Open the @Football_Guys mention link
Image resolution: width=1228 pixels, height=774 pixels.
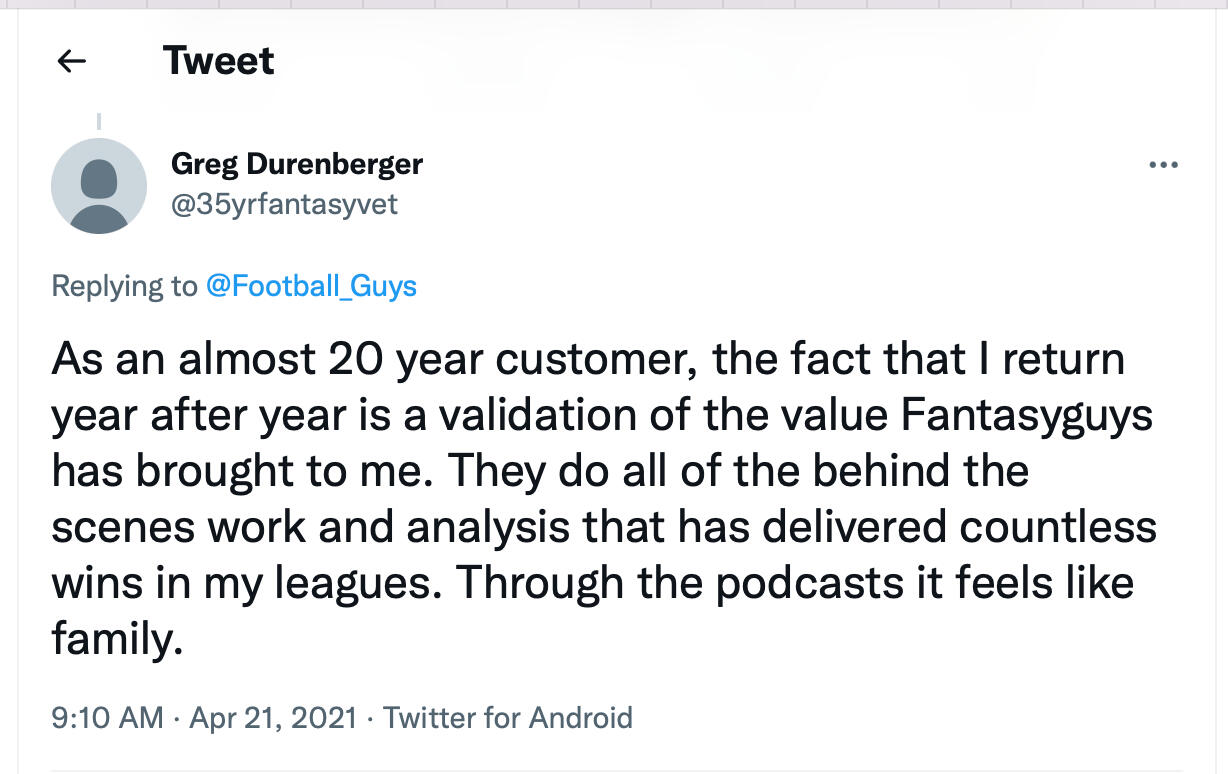pos(311,286)
